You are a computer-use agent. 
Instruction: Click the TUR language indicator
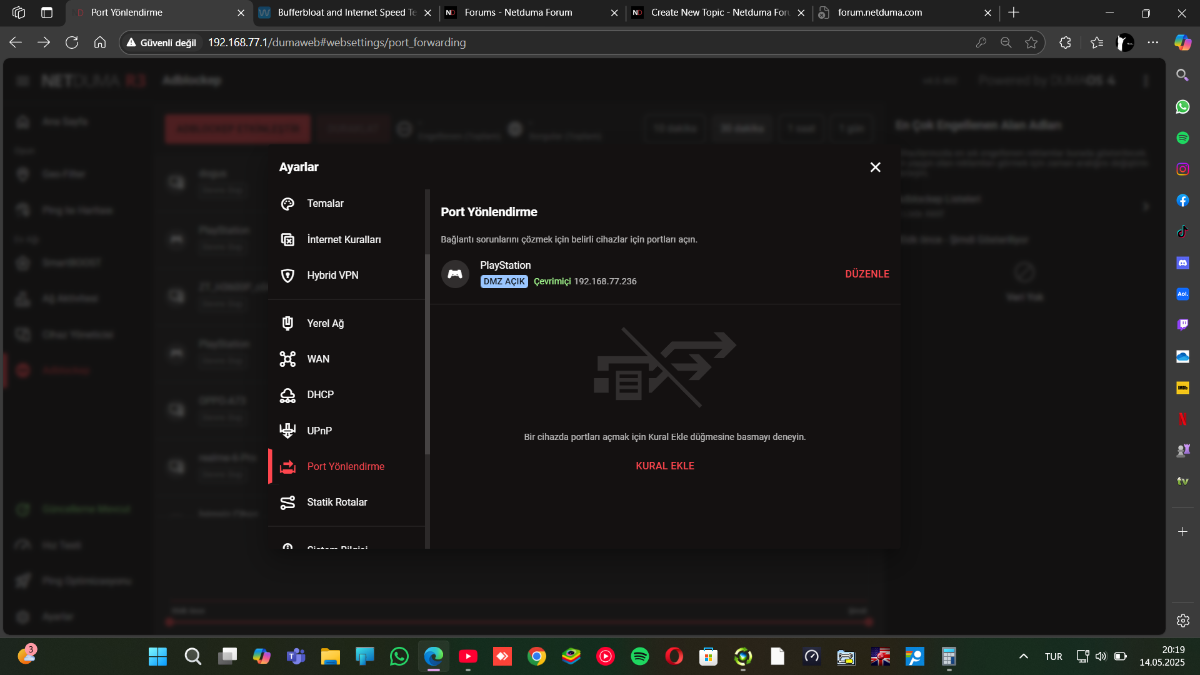[1053, 656]
